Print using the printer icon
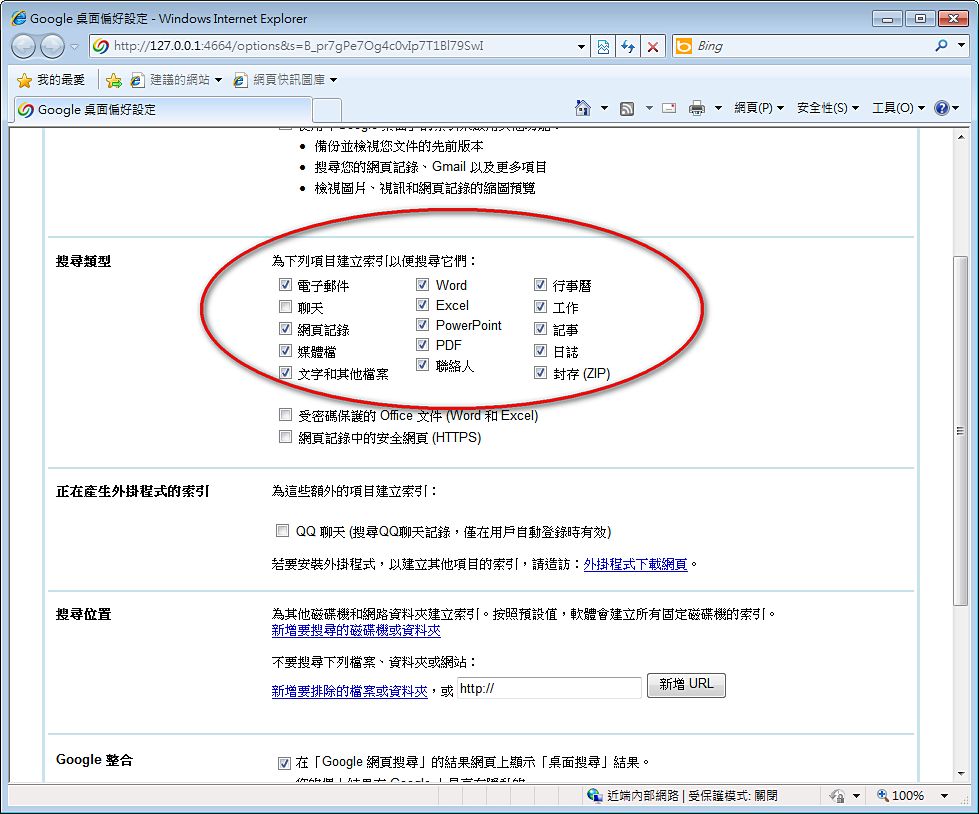 [697, 109]
